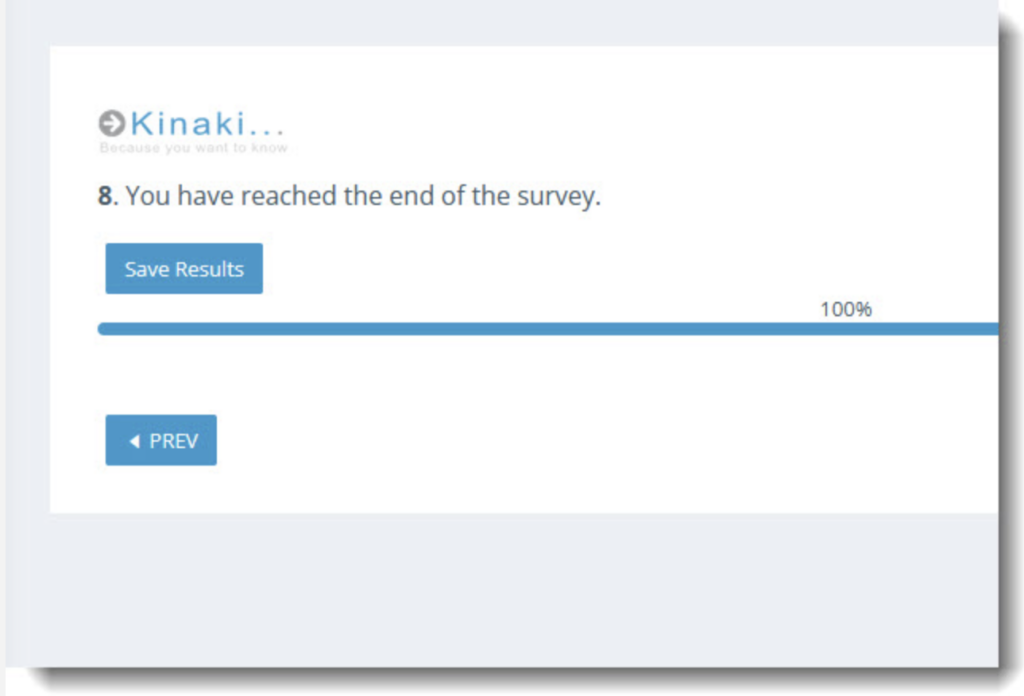Click the question number 8

point(105,196)
